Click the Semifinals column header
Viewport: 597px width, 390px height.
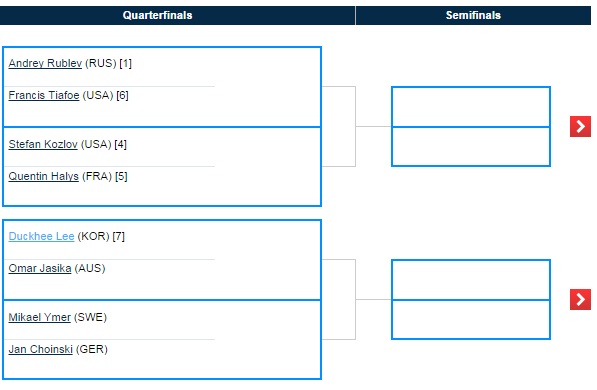click(473, 15)
